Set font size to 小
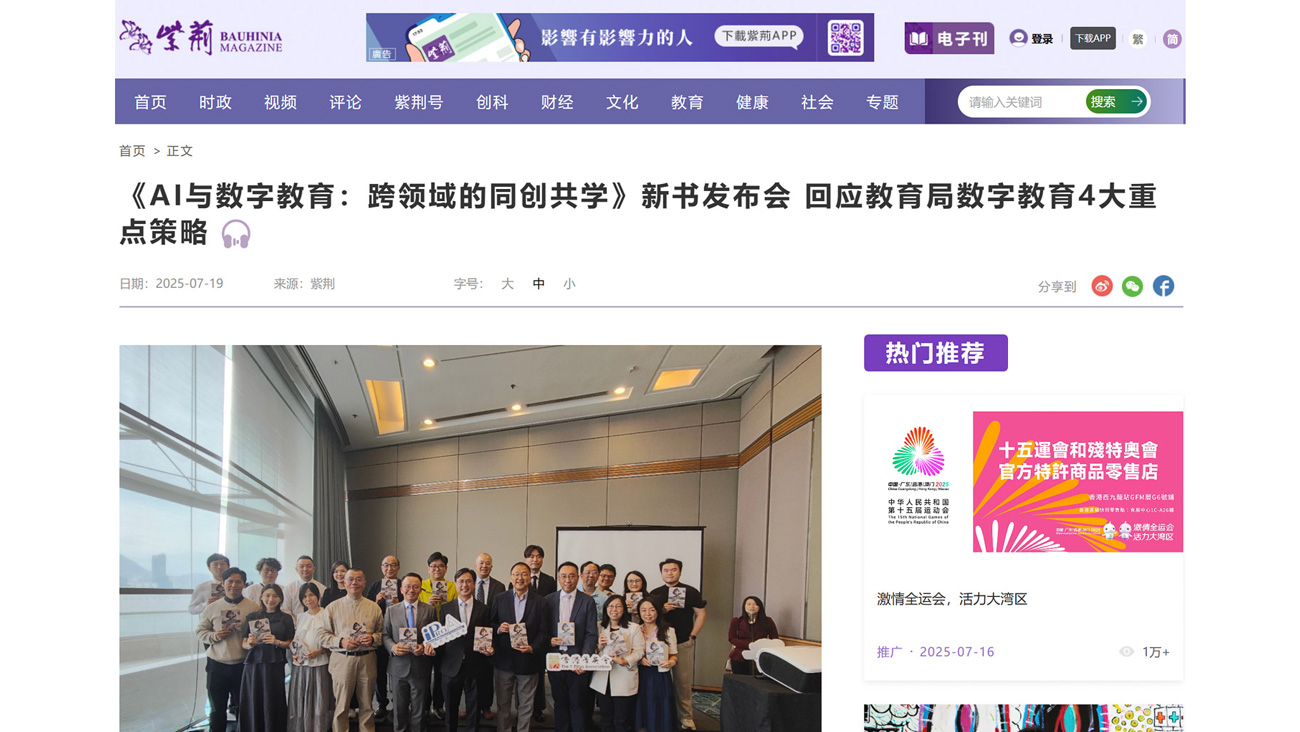Viewport: 1300px width, 732px height. tap(569, 284)
